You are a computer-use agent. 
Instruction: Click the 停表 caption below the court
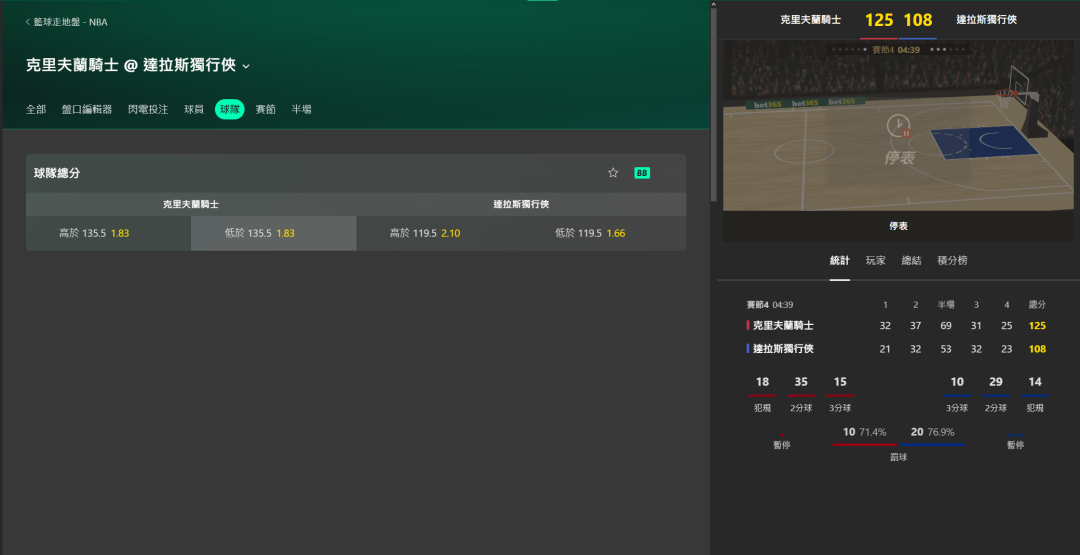[898, 226]
